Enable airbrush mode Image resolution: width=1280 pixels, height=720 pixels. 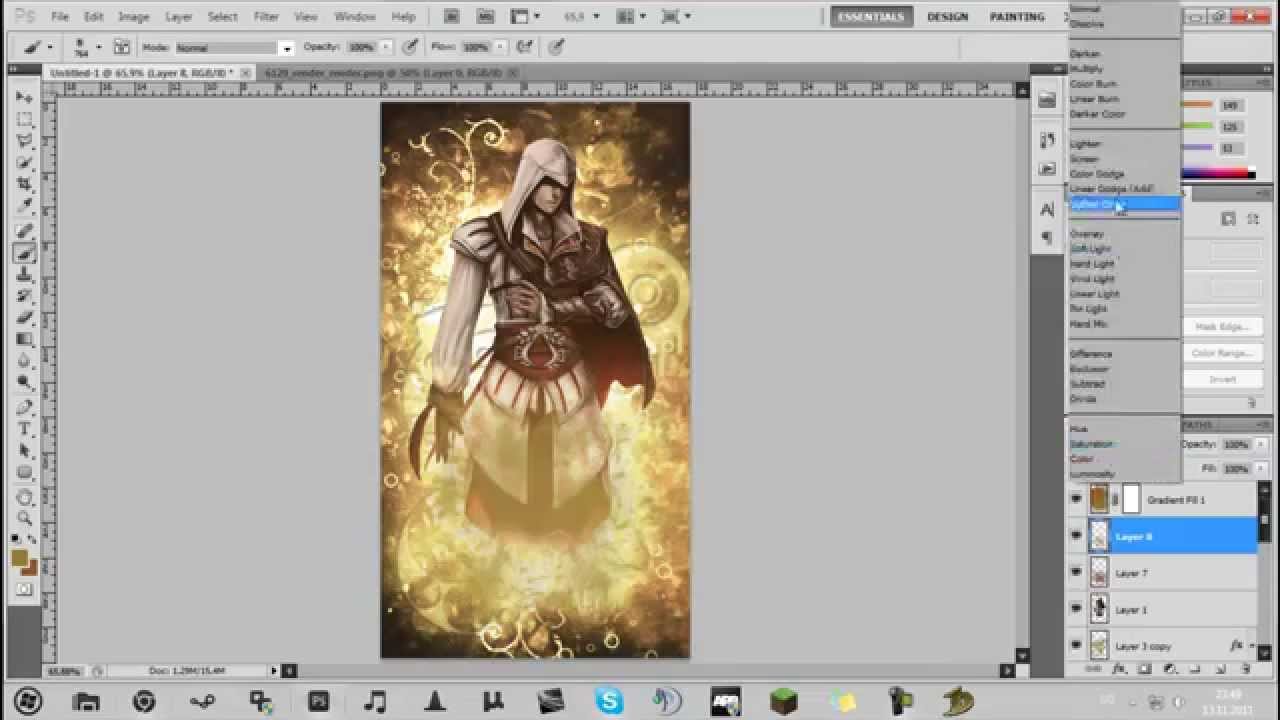point(525,47)
